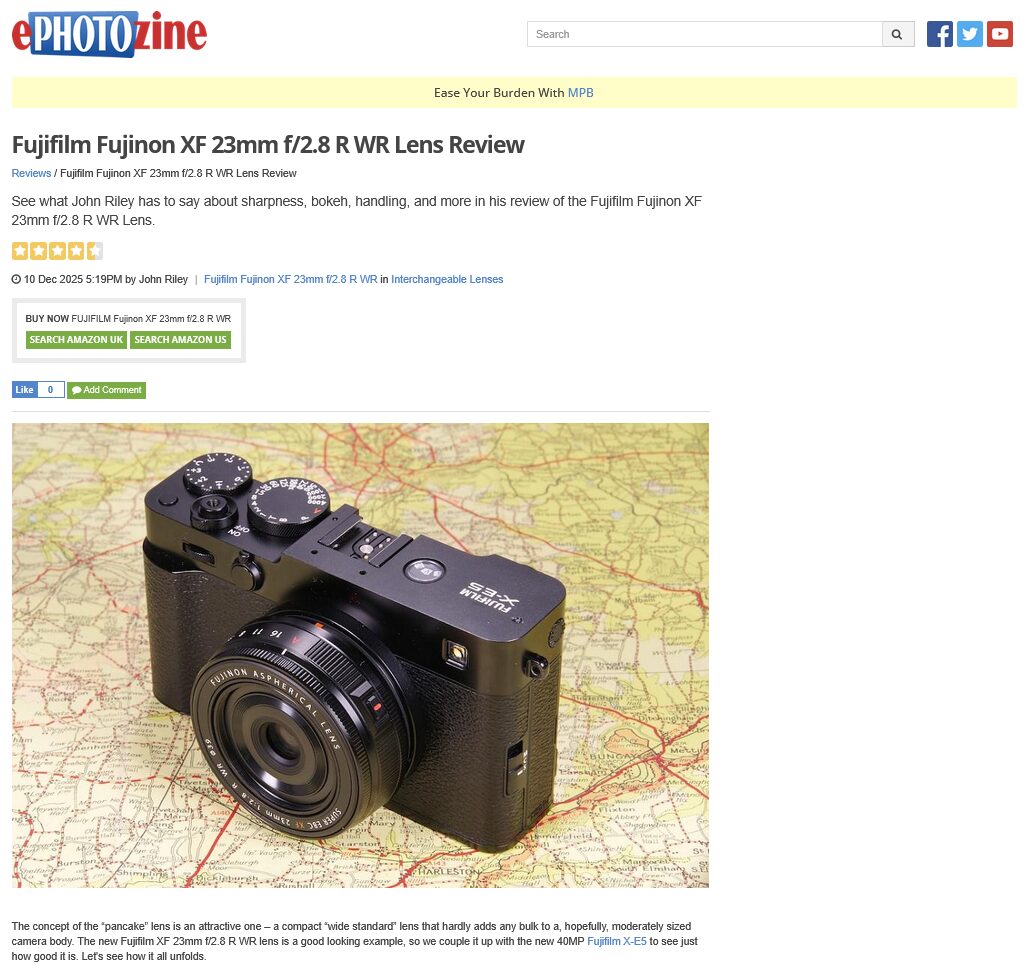Open the ePHOTOzine Twitter icon
This screenshot has height=971, width=1027.
pos(969,34)
